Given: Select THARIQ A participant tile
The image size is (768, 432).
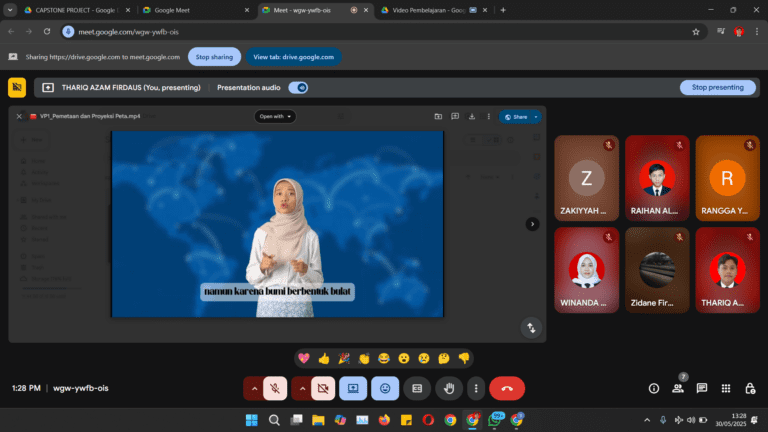Looking at the screenshot, I should coord(727,270).
